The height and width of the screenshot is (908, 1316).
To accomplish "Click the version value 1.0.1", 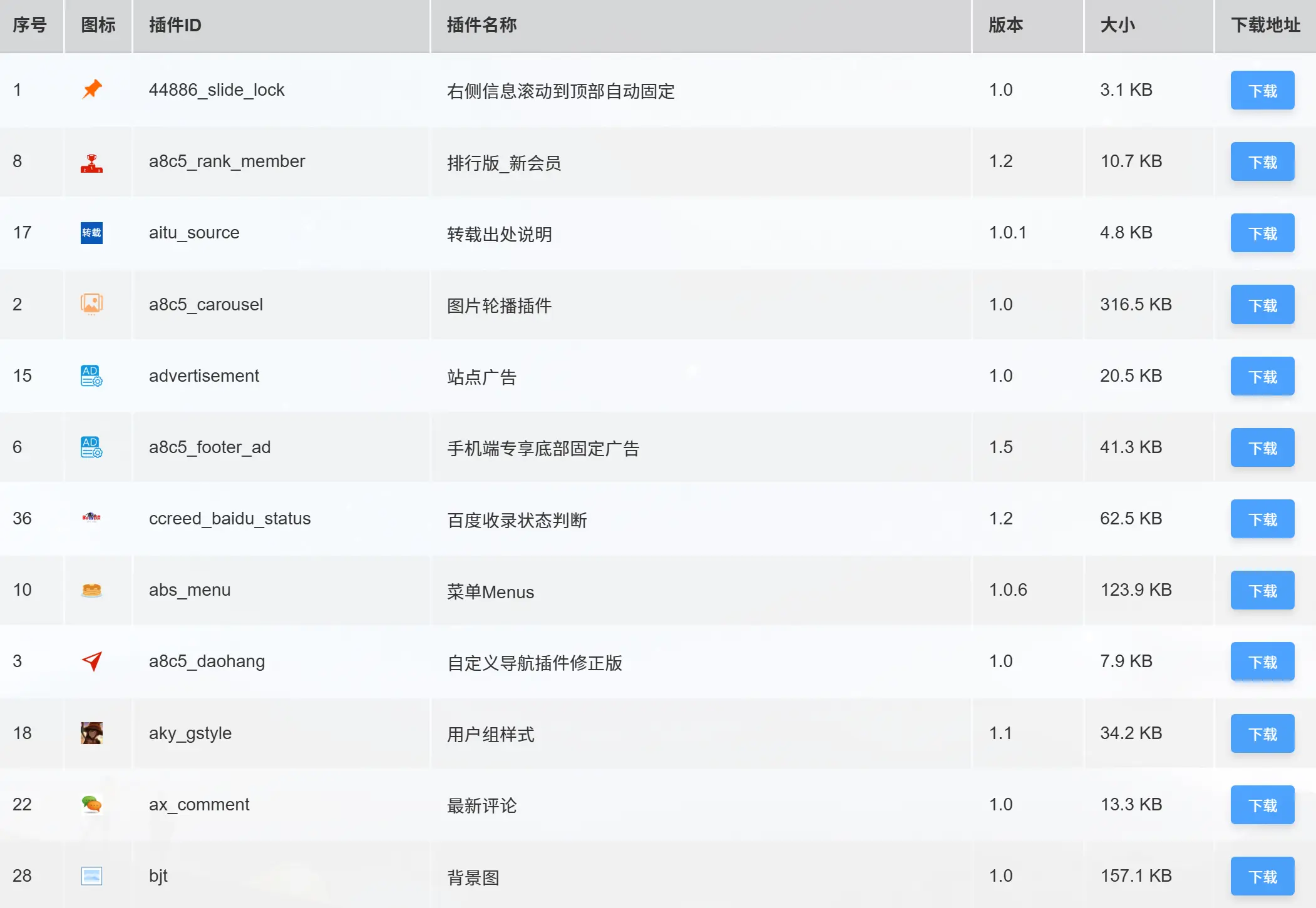I will 1008,233.
